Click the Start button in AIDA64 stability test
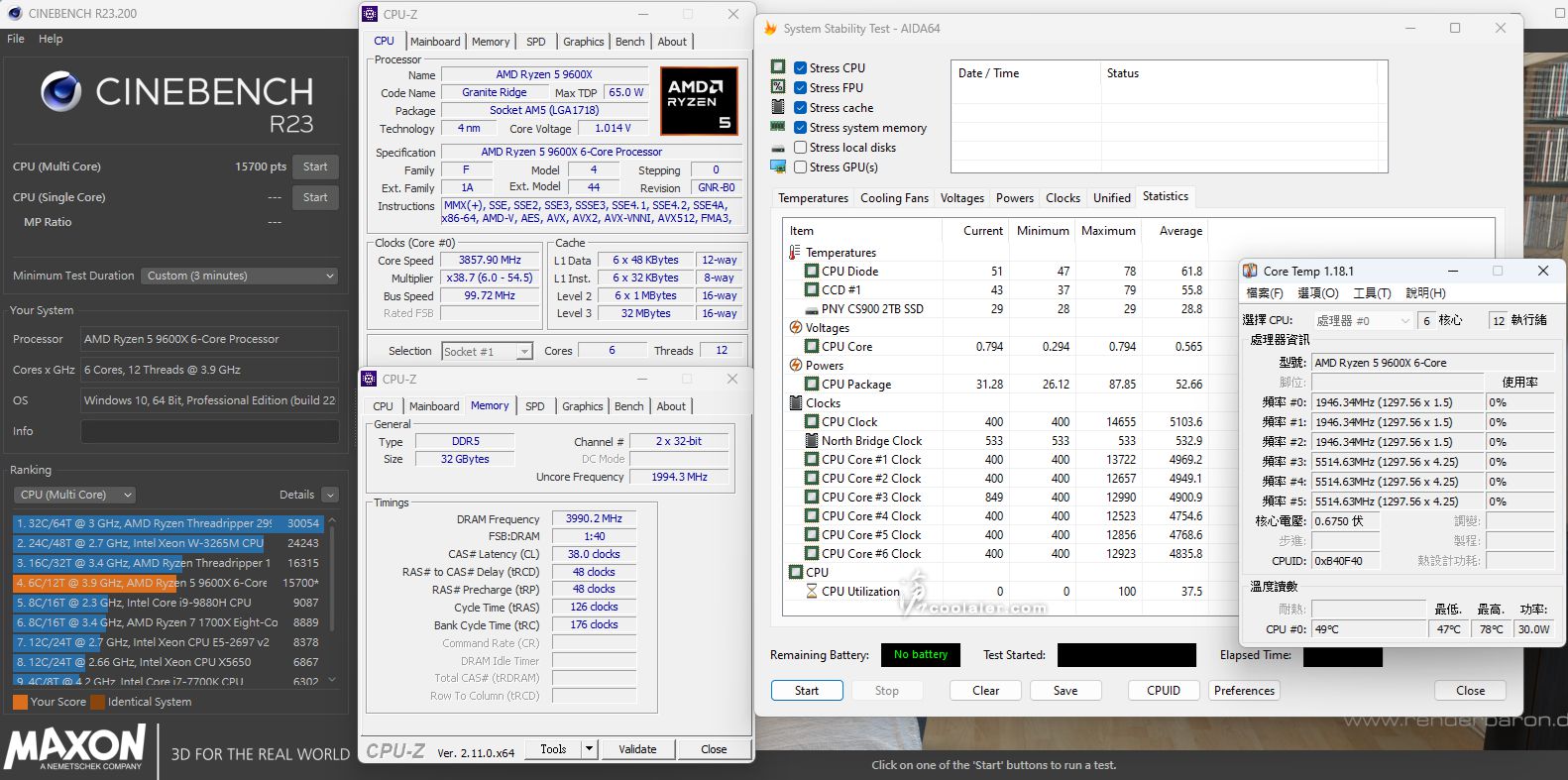This screenshot has width=1568, height=780. click(807, 691)
